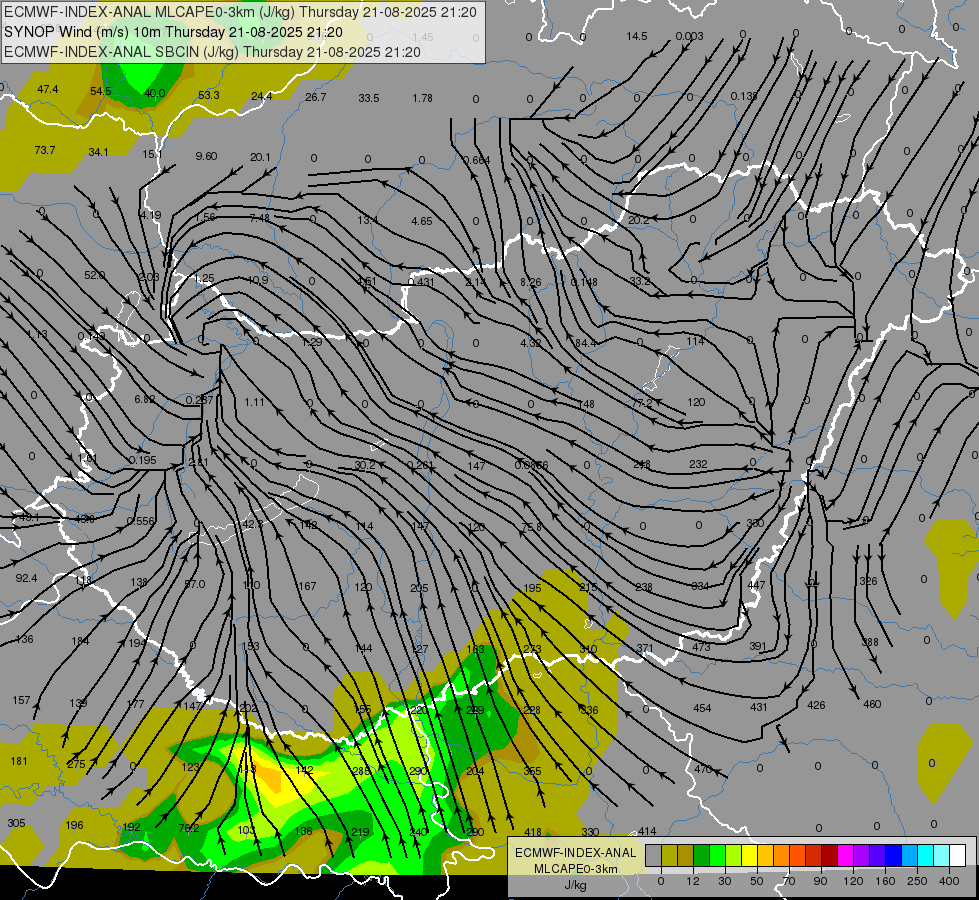Select the bright cyan legend swatch
This screenshot has height=900, width=979.
[x=926, y=856]
